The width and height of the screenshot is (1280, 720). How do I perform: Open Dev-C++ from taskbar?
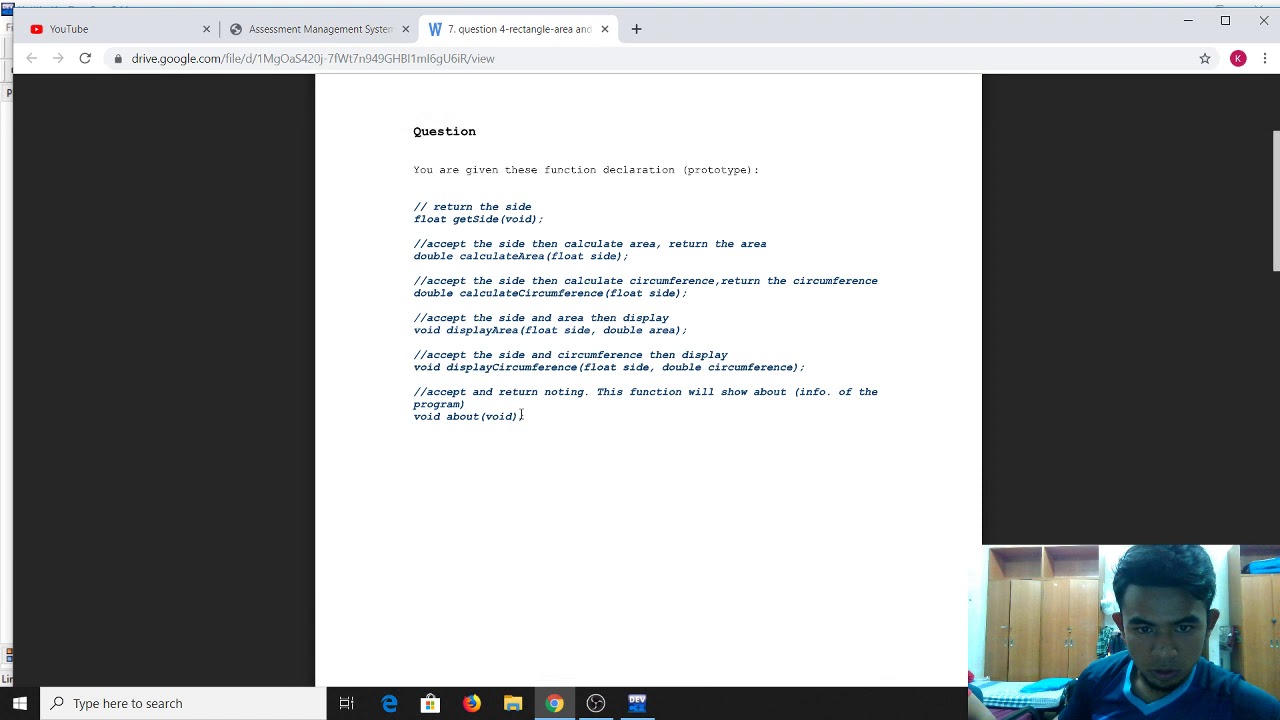point(637,703)
